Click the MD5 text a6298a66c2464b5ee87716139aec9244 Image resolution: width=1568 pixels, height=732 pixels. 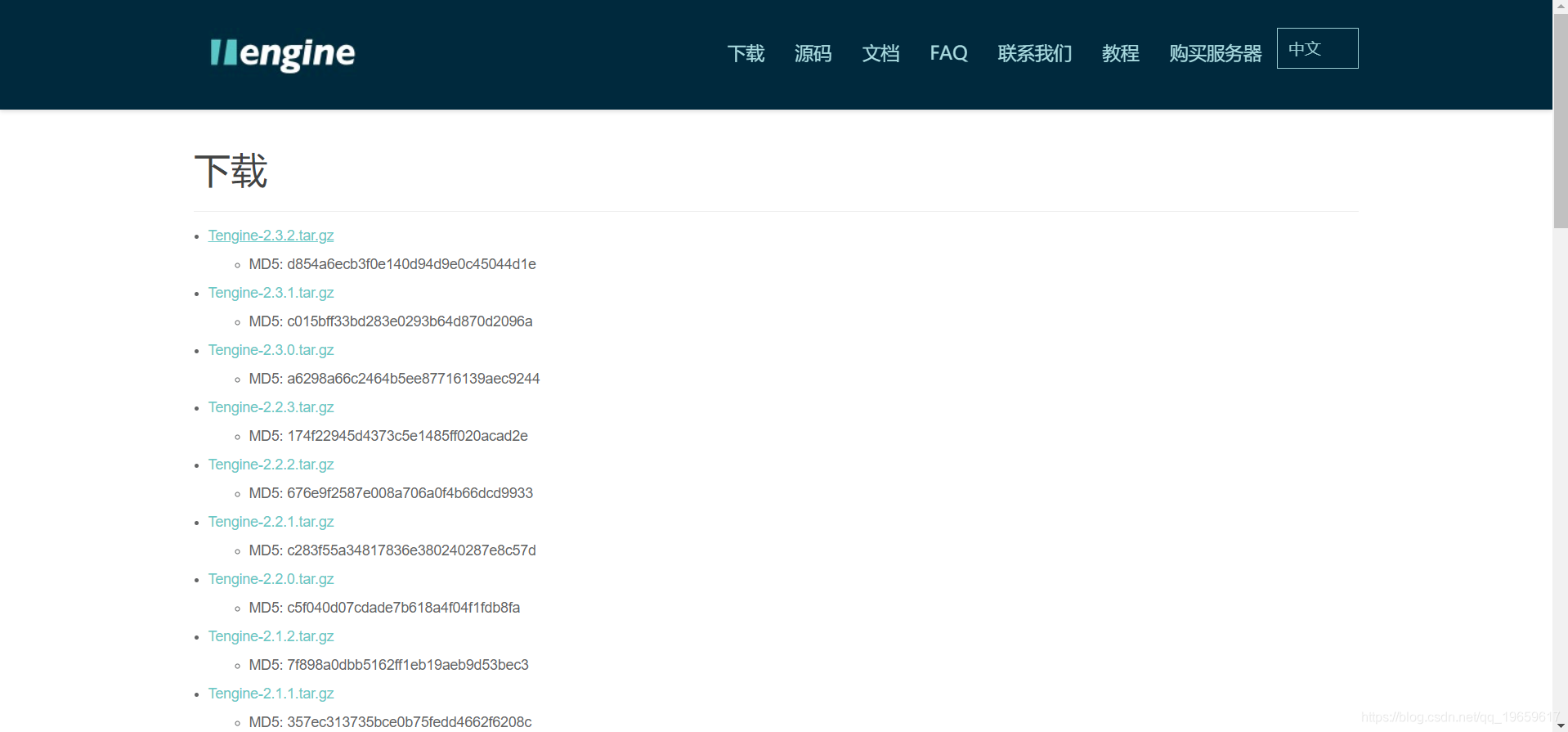click(413, 379)
